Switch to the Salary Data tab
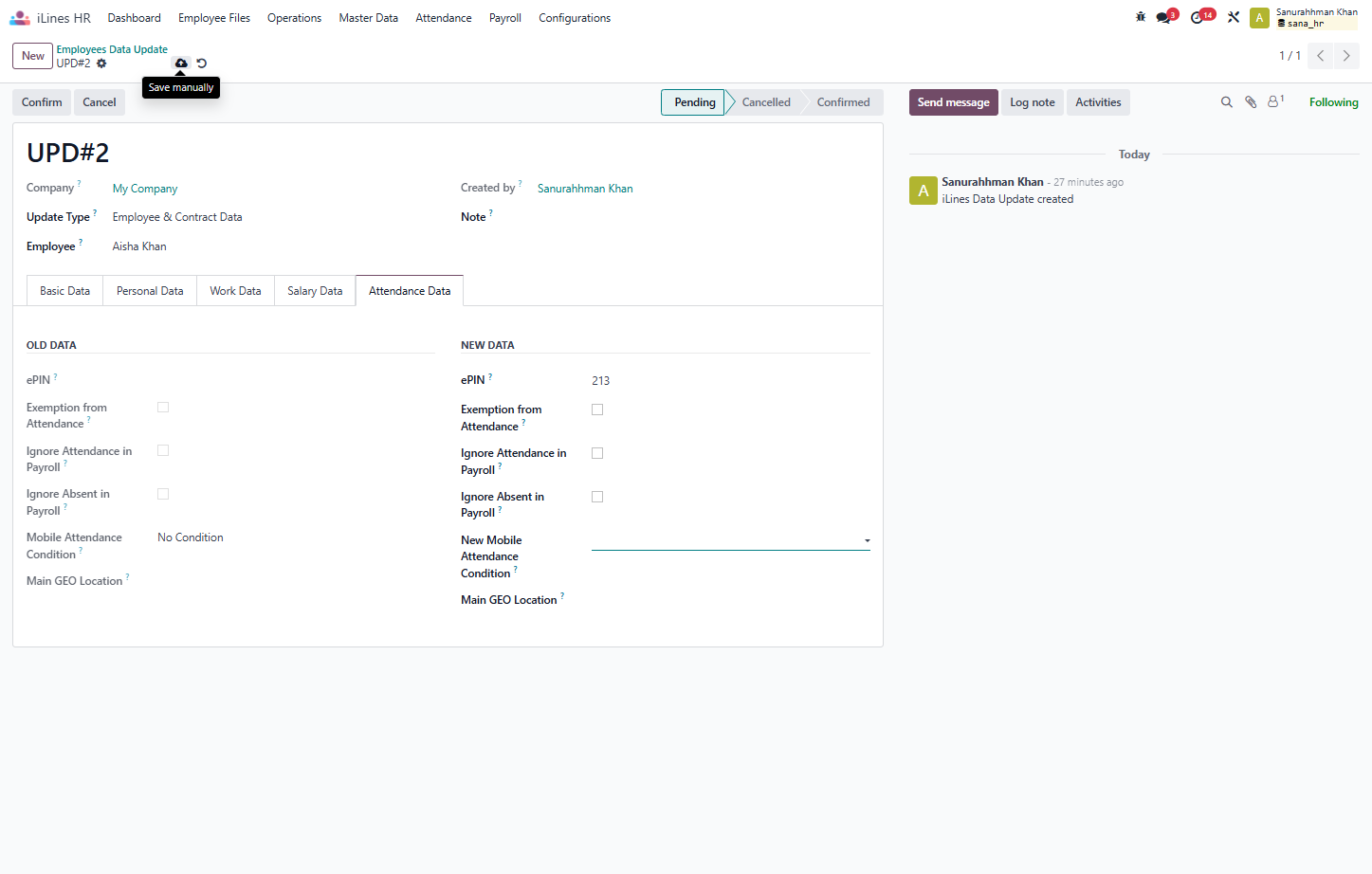Image resolution: width=1372 pixels, height=874 pixels. pos(315,291)
